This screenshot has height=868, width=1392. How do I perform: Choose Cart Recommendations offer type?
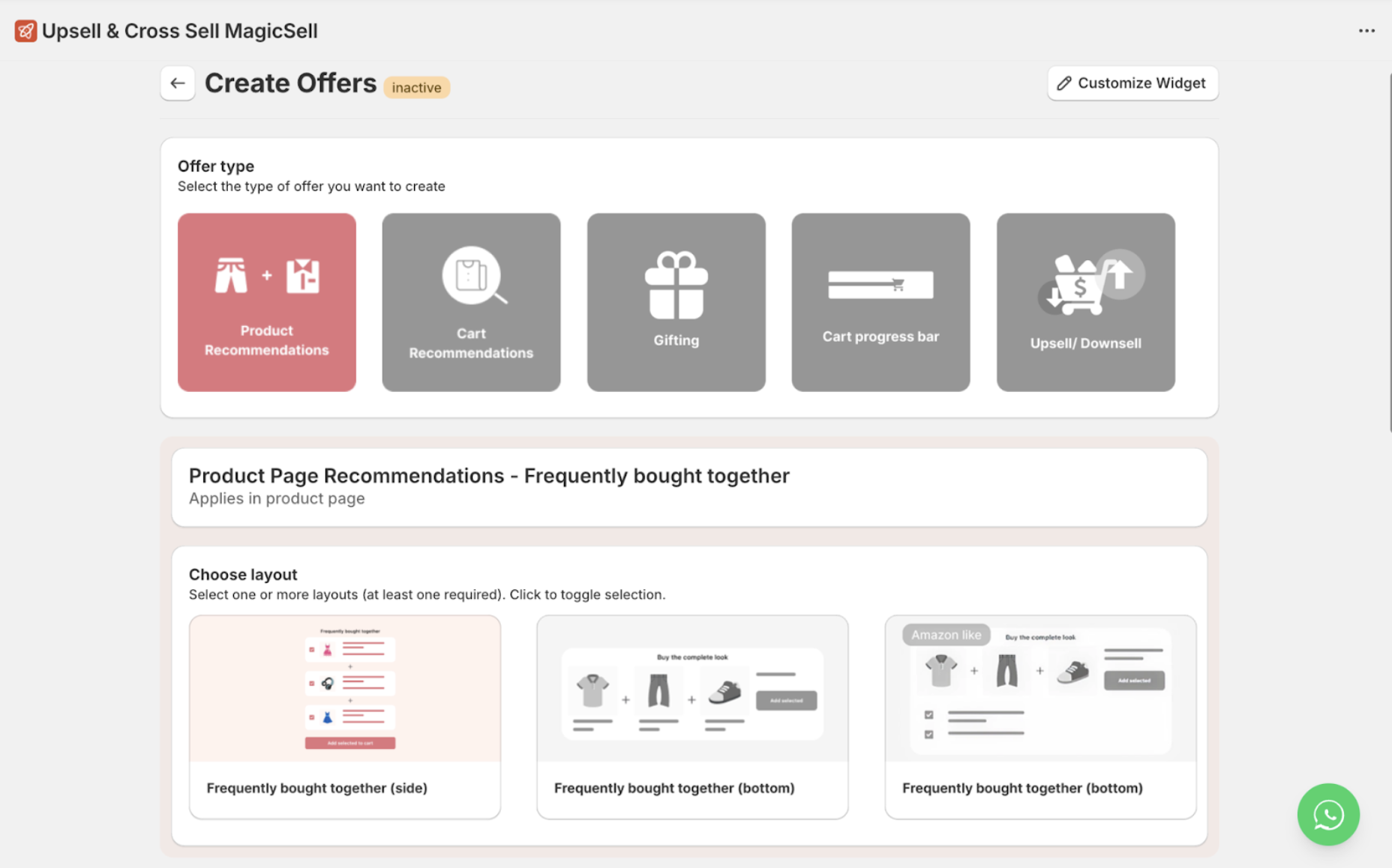point(471,302)
